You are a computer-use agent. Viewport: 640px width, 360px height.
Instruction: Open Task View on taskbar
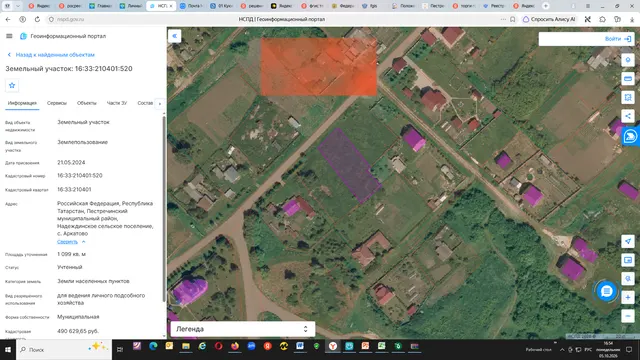tap(120, 349)
